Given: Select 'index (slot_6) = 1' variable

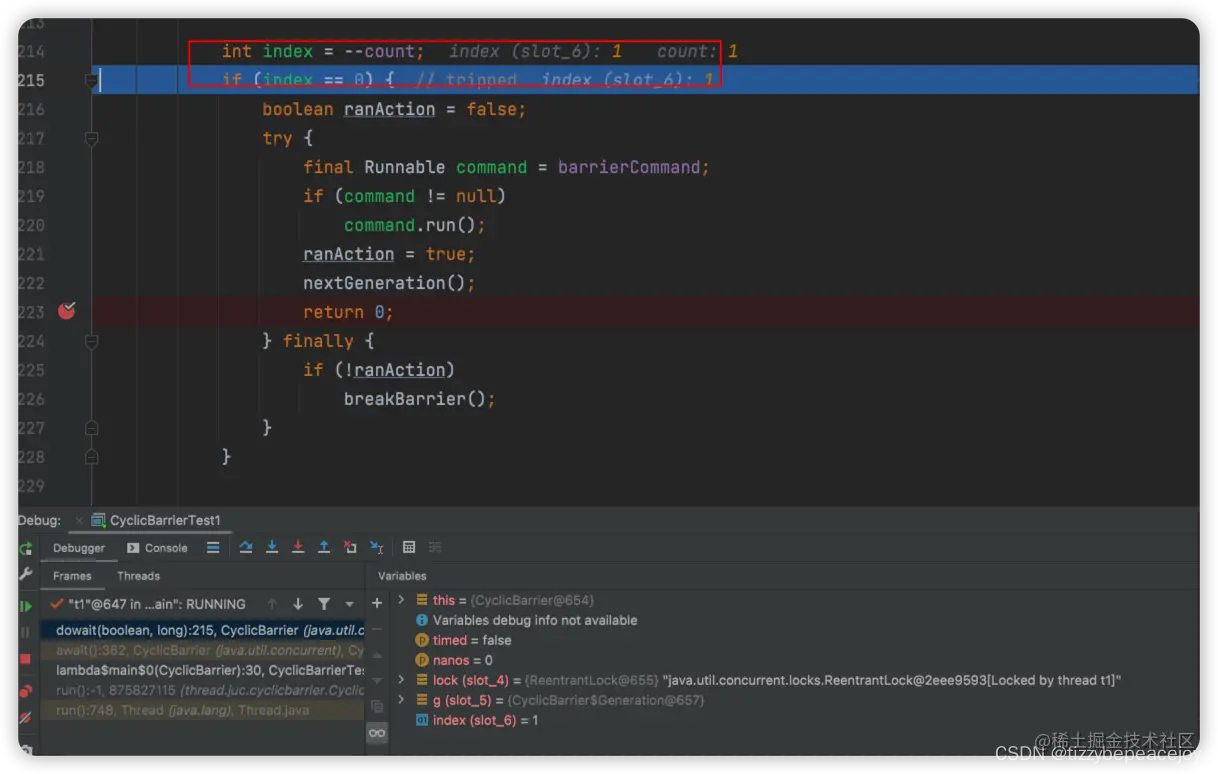Looking at the screenshot, I should (477, 720).
